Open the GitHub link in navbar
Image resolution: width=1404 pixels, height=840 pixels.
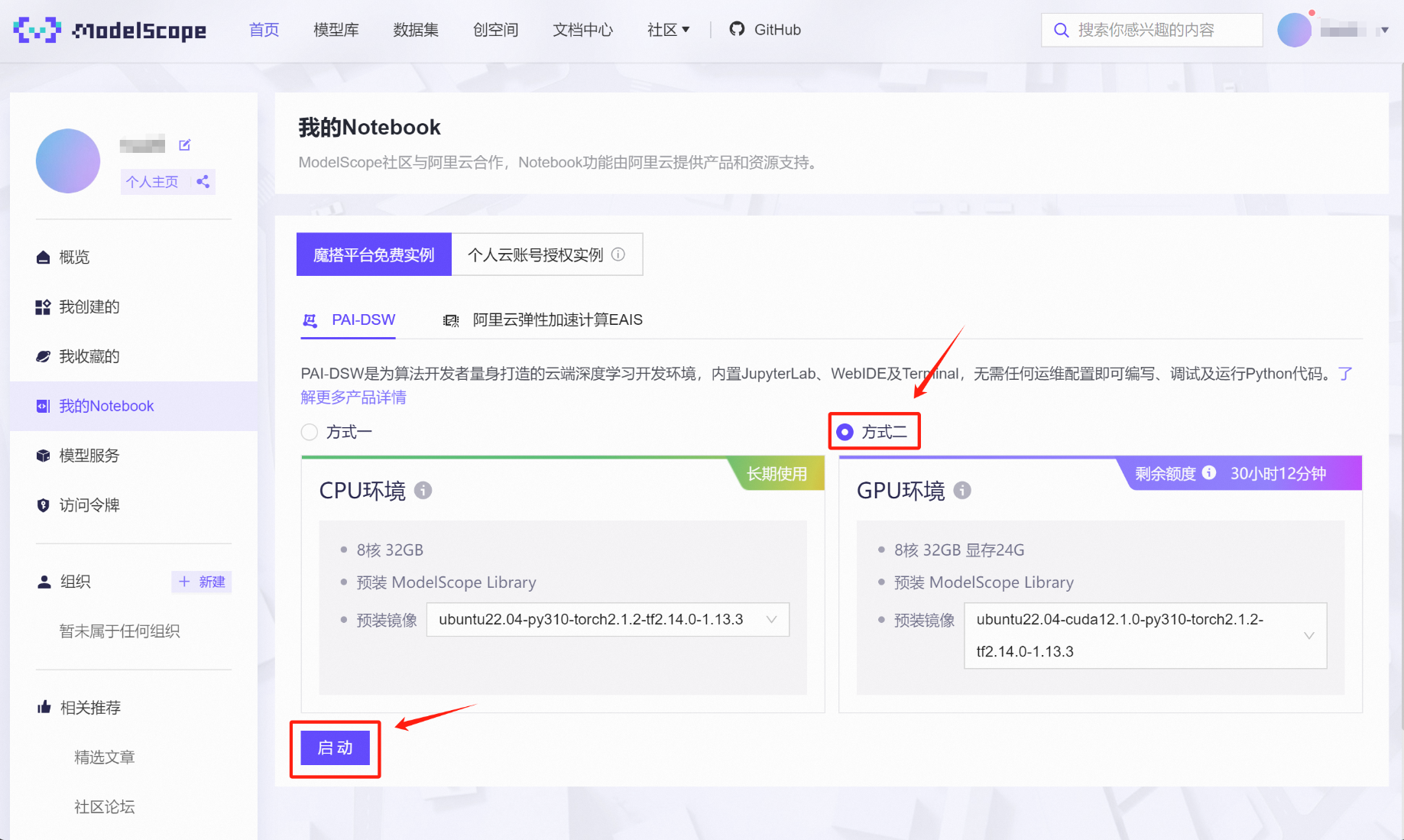click(x=765, y=30)
